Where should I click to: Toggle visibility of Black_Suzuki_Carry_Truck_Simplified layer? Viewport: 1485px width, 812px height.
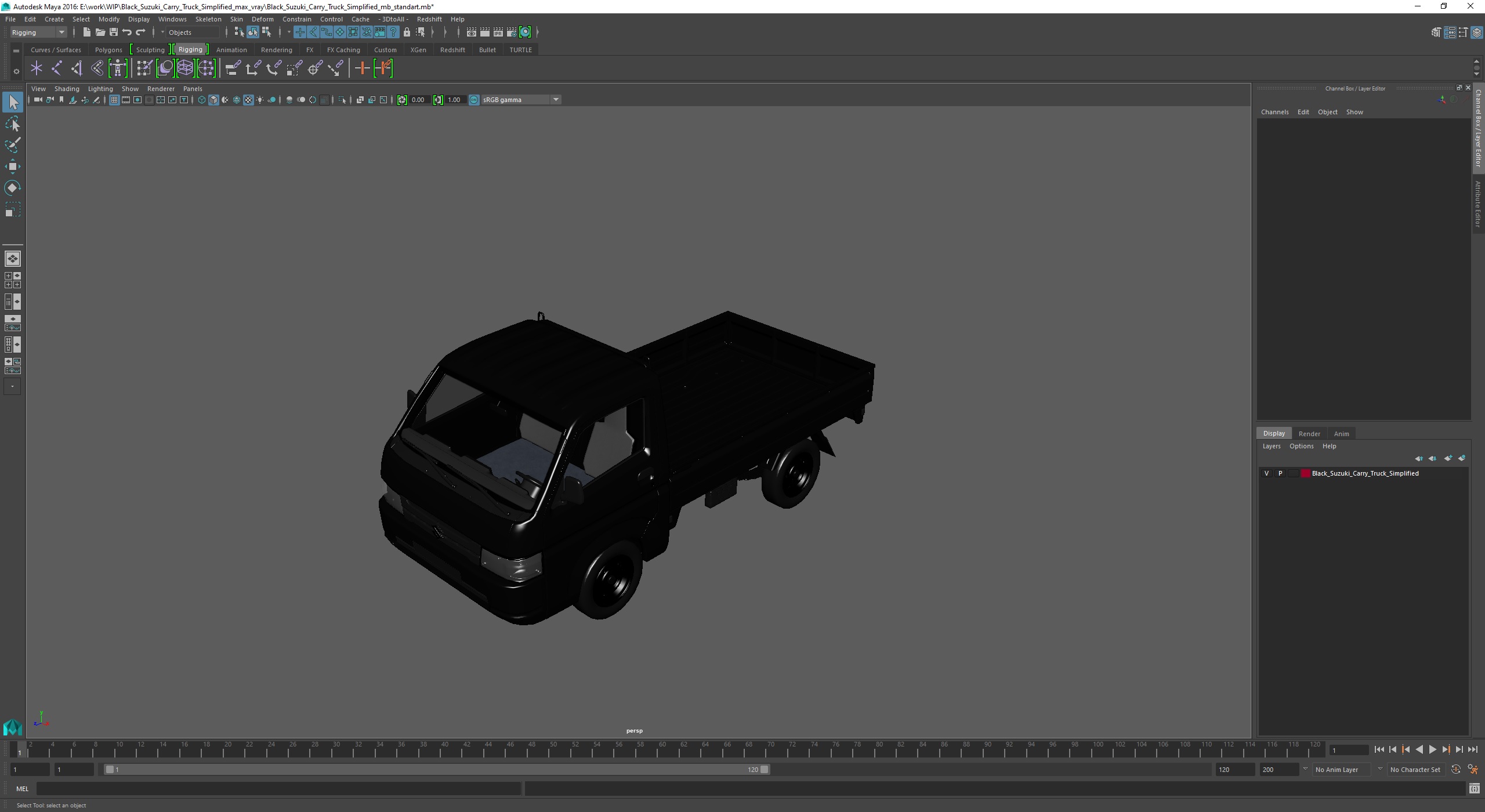pos(1266,473)
